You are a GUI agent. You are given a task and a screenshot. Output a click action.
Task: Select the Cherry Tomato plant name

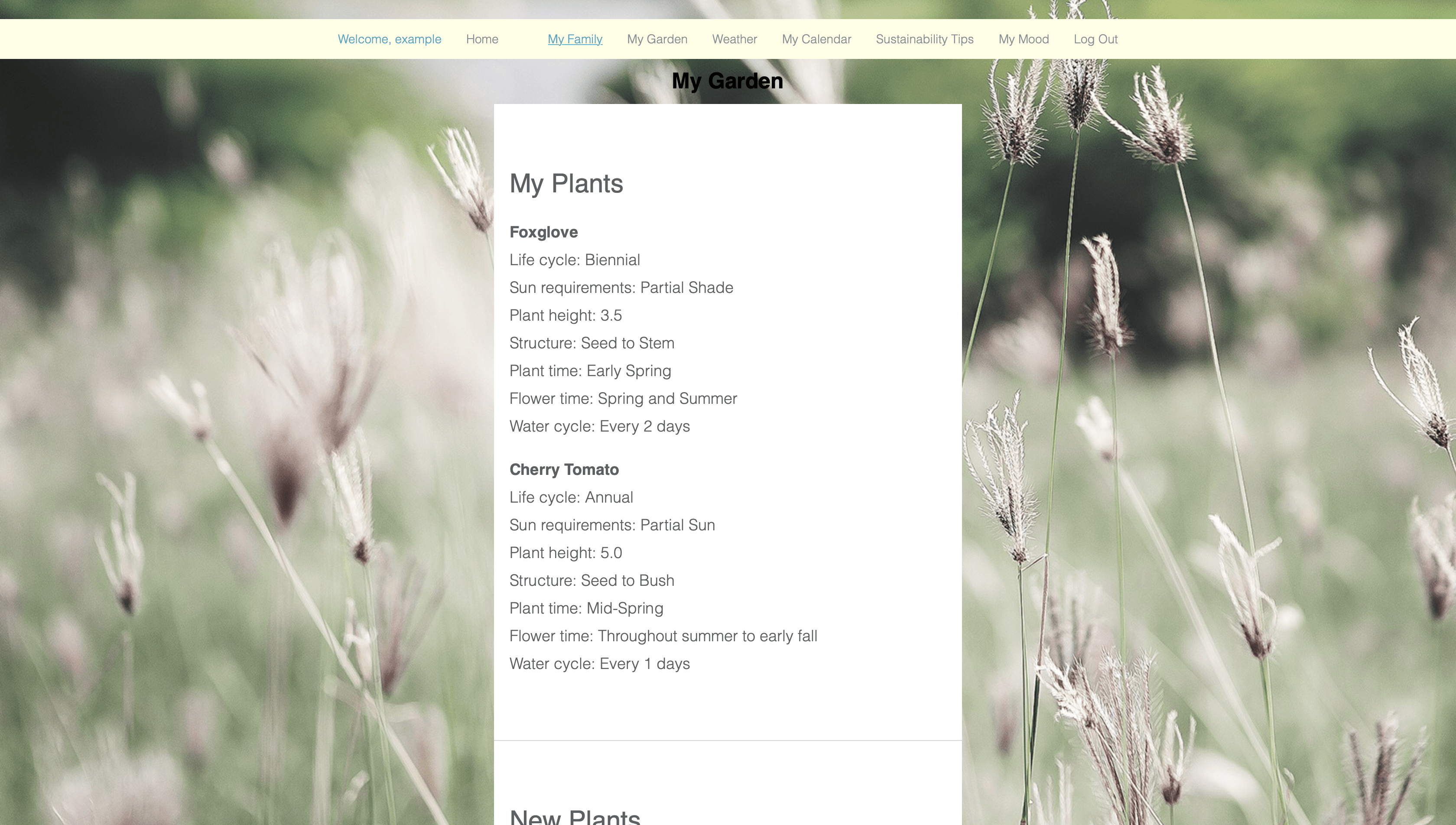pyautogui.click(x=564, y=470)
